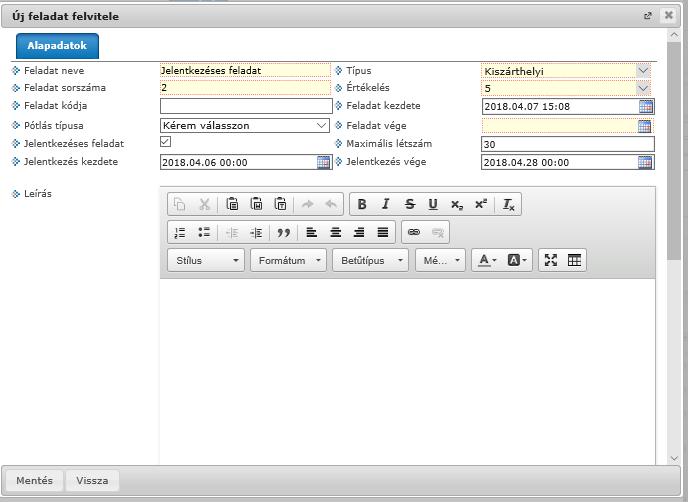Align text left
Screen dimensions: 688x502
pyautogui.click(x=312, y=233)
